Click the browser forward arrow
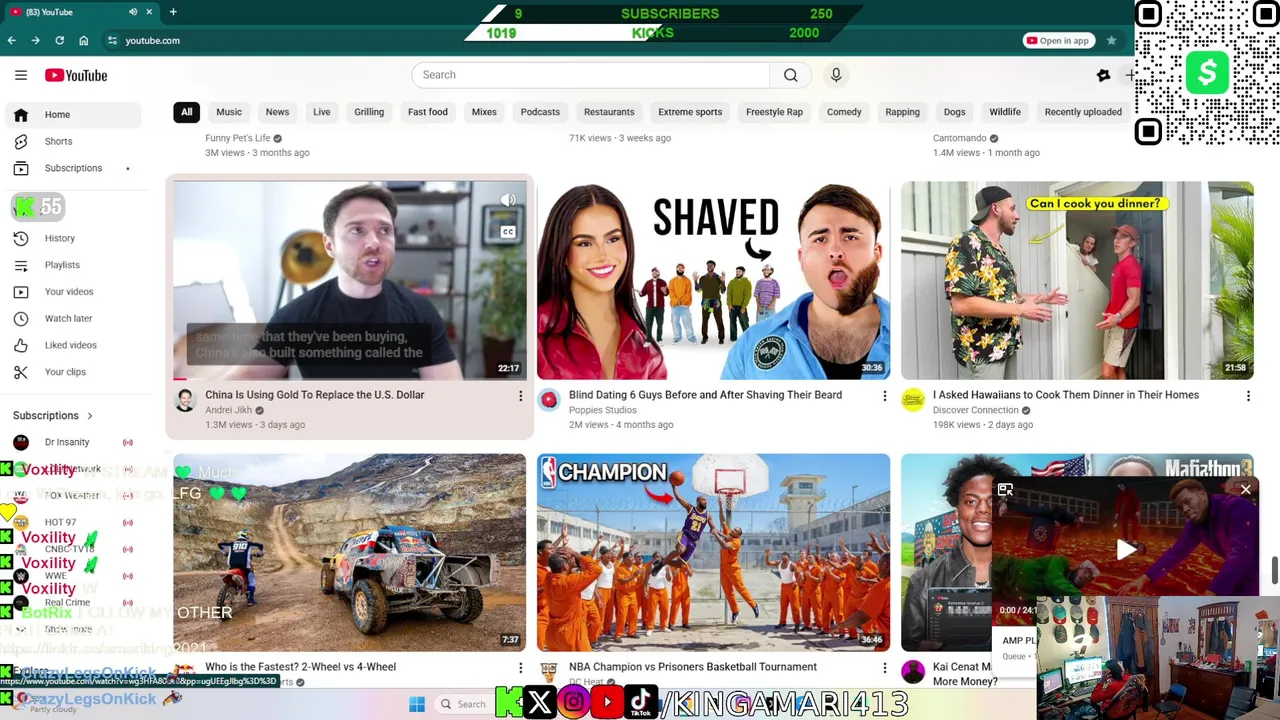This screenshot has height=720, width=1280. [x=35, y=41]
